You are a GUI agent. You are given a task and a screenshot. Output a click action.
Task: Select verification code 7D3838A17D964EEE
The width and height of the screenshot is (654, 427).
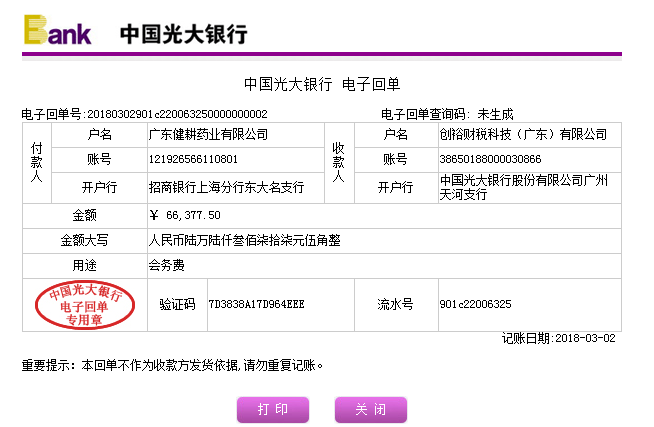pos(257,304)
